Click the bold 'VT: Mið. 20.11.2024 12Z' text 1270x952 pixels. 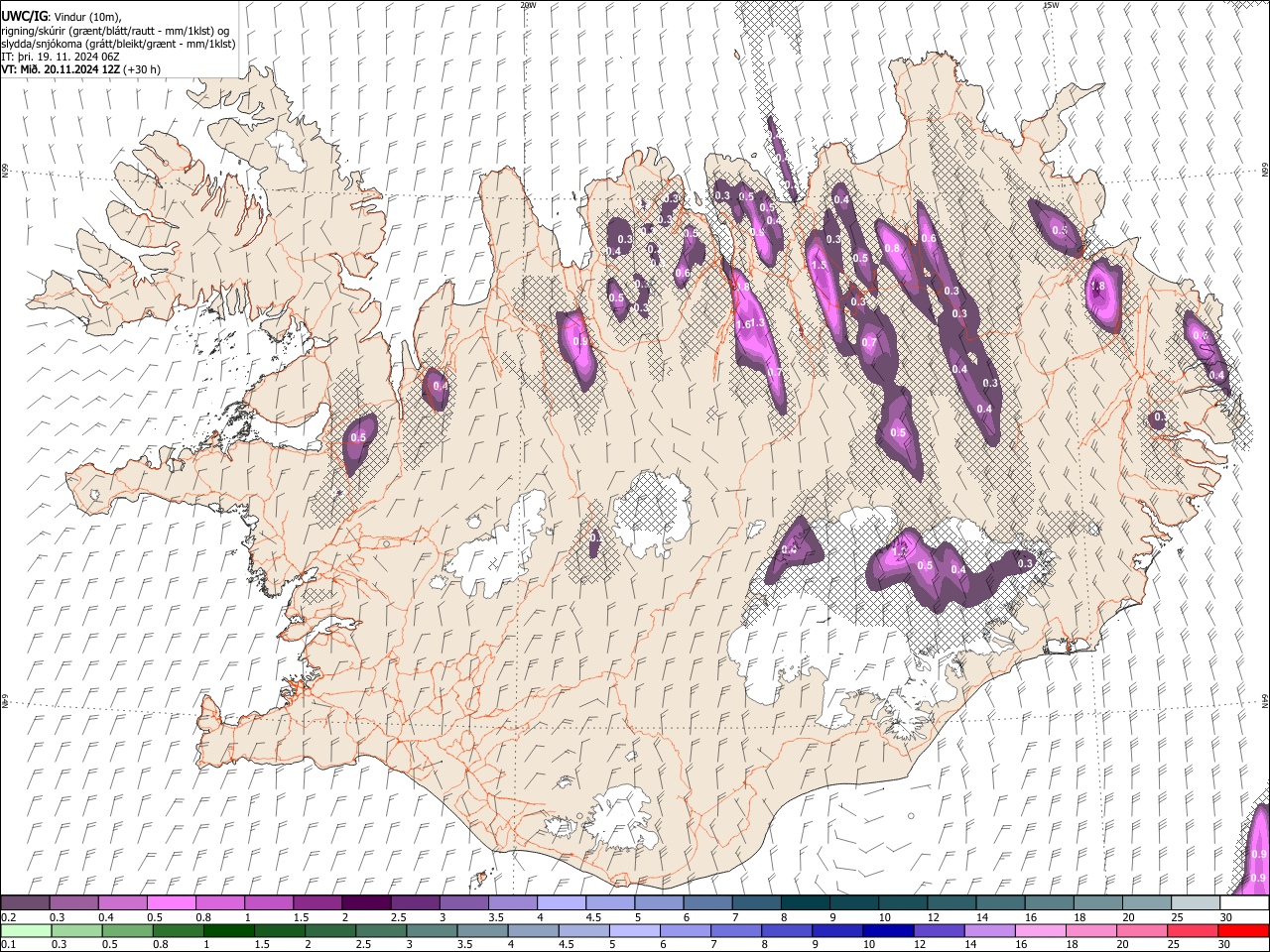(61, 69)
